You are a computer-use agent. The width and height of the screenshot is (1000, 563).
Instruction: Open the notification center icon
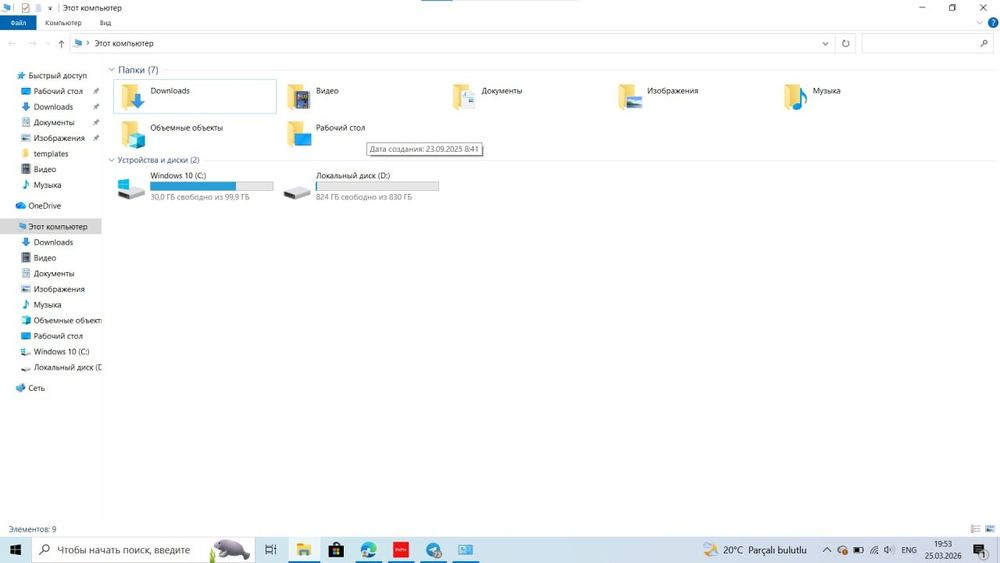[980, 550]
